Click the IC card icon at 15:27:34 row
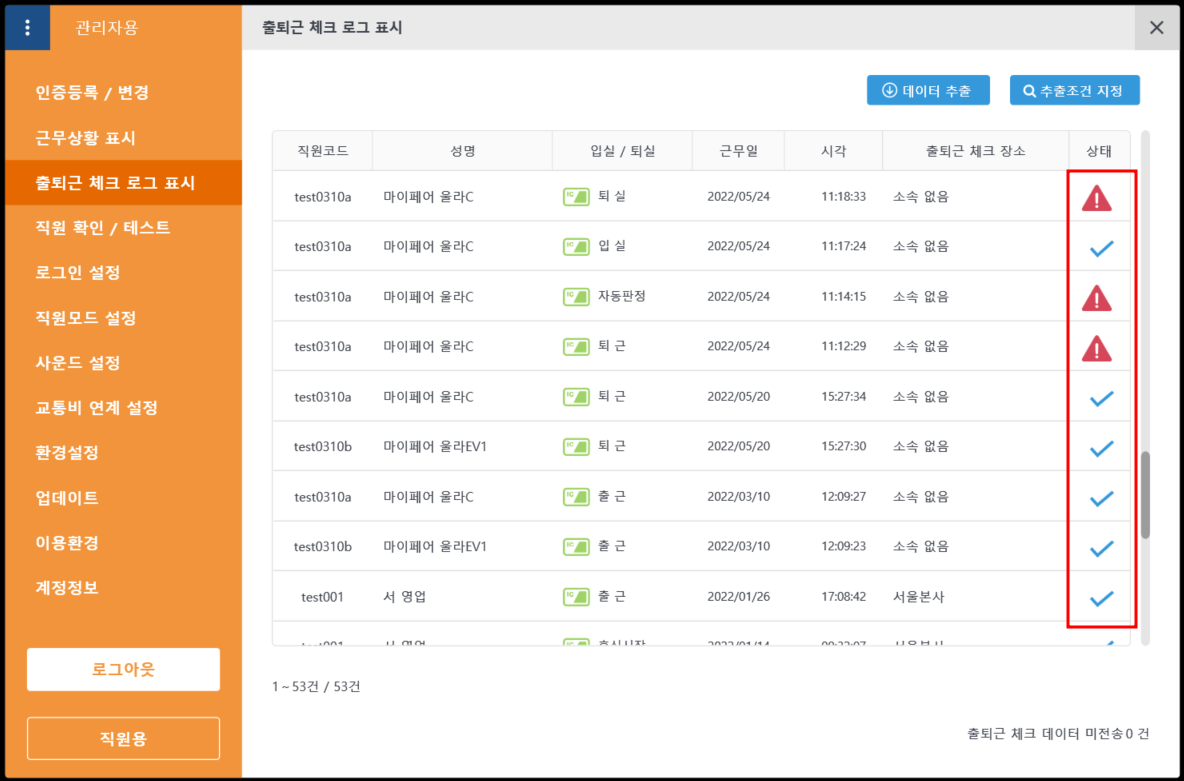 [576, 397]
